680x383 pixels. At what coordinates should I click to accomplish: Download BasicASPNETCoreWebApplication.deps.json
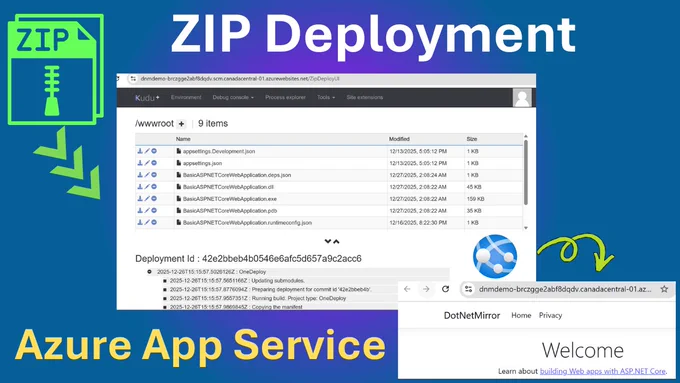[140, 175]
